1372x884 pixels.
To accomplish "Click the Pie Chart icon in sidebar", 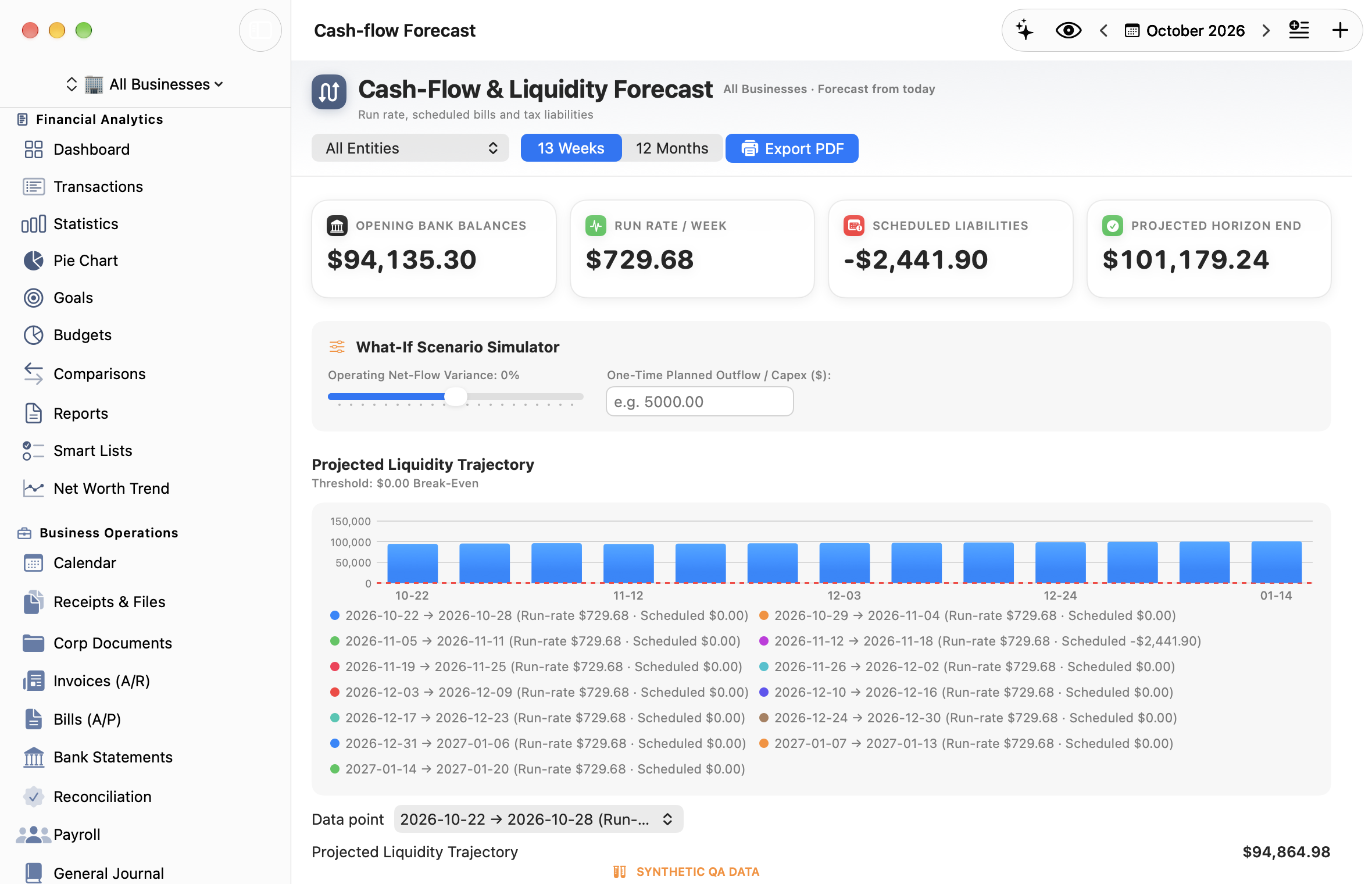I will pos(34,261).
